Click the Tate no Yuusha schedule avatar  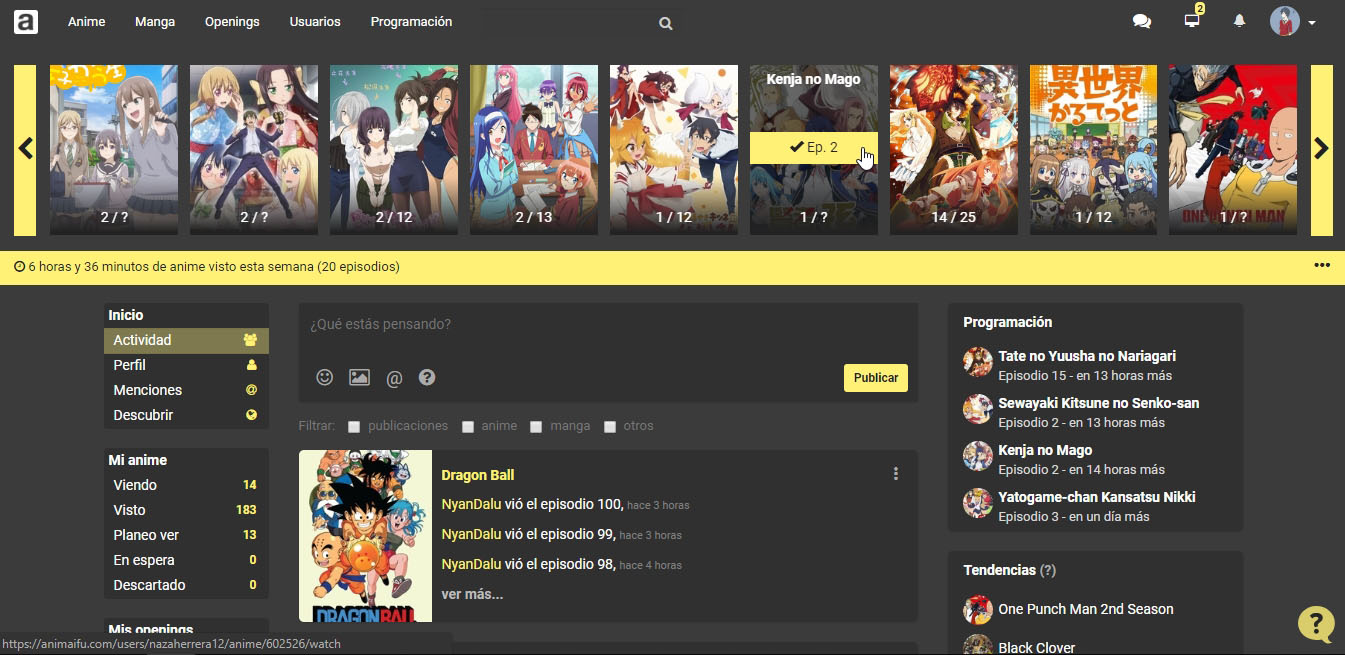[x=977, y=362]
